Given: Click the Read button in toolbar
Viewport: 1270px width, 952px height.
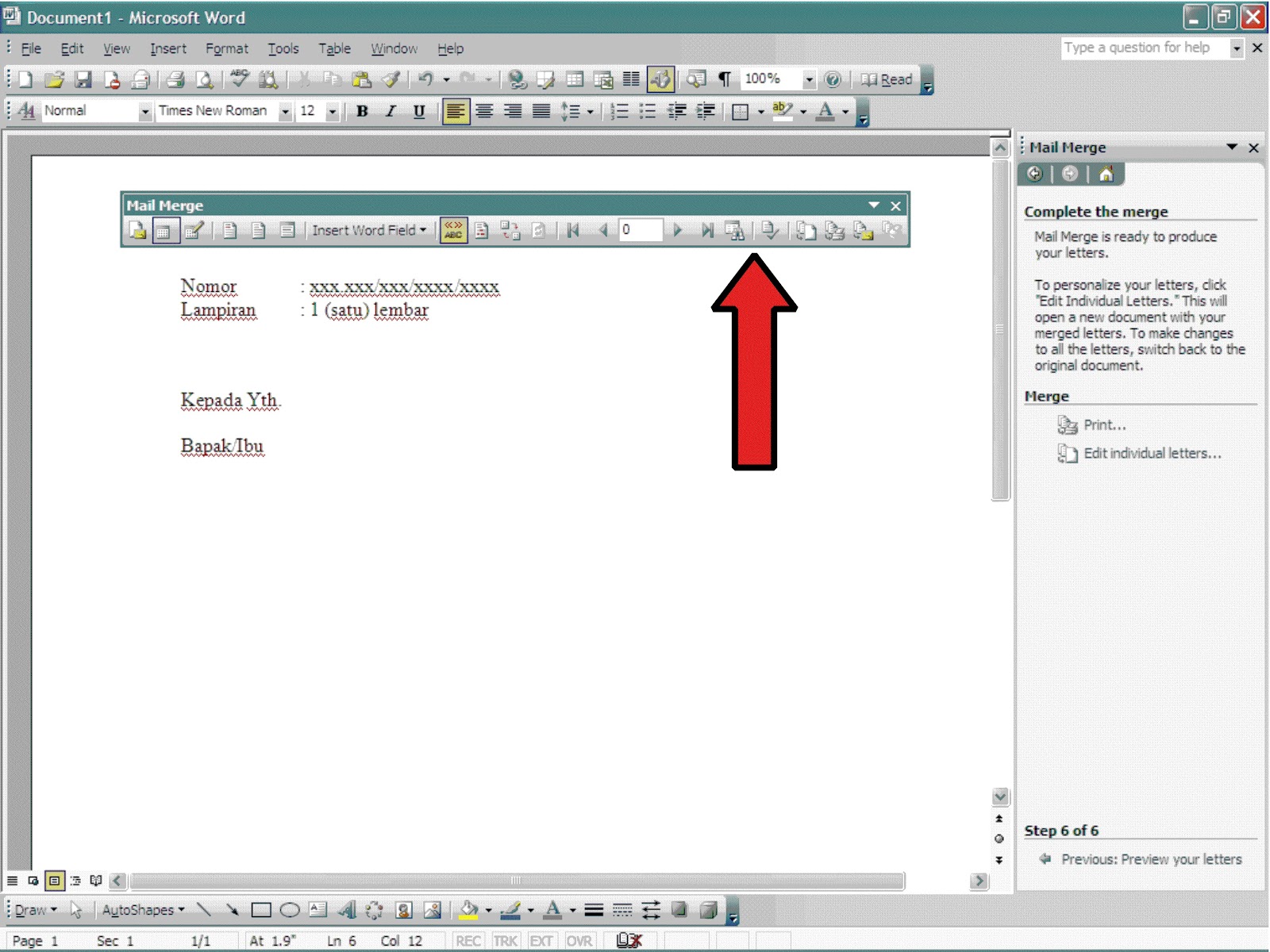Looking at the screenshot, I should pyautogui.click(x=887, y=79).
